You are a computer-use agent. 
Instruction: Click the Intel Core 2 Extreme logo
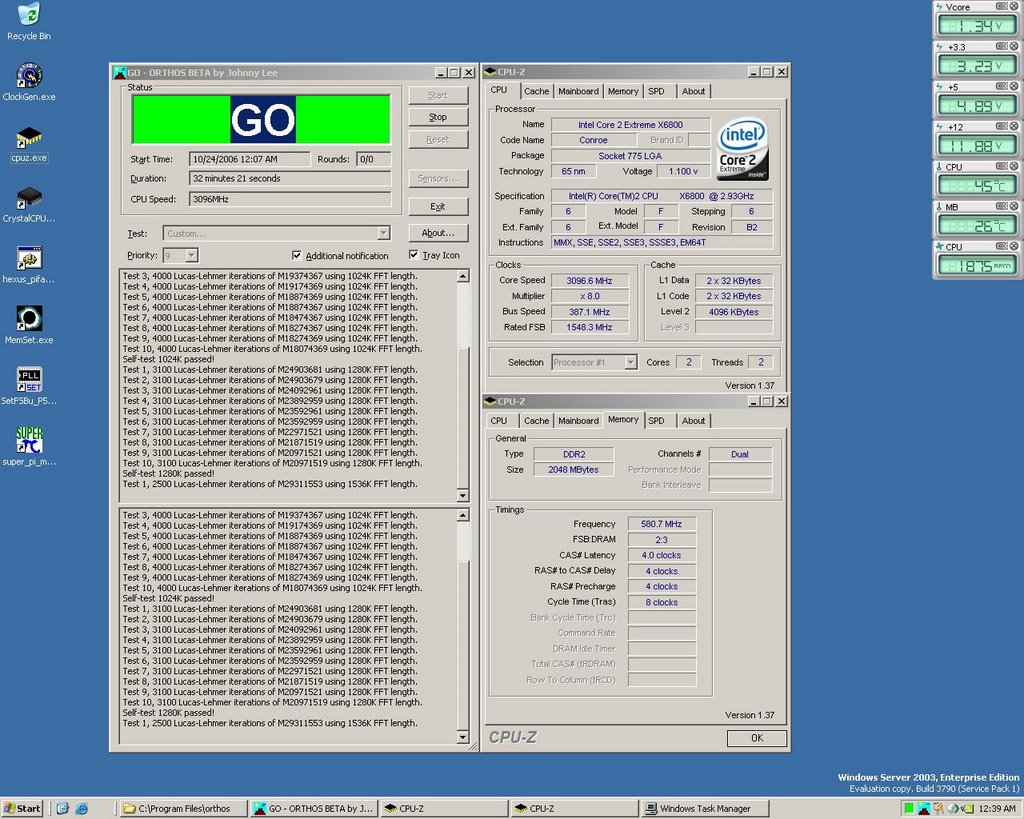[743, 149]
